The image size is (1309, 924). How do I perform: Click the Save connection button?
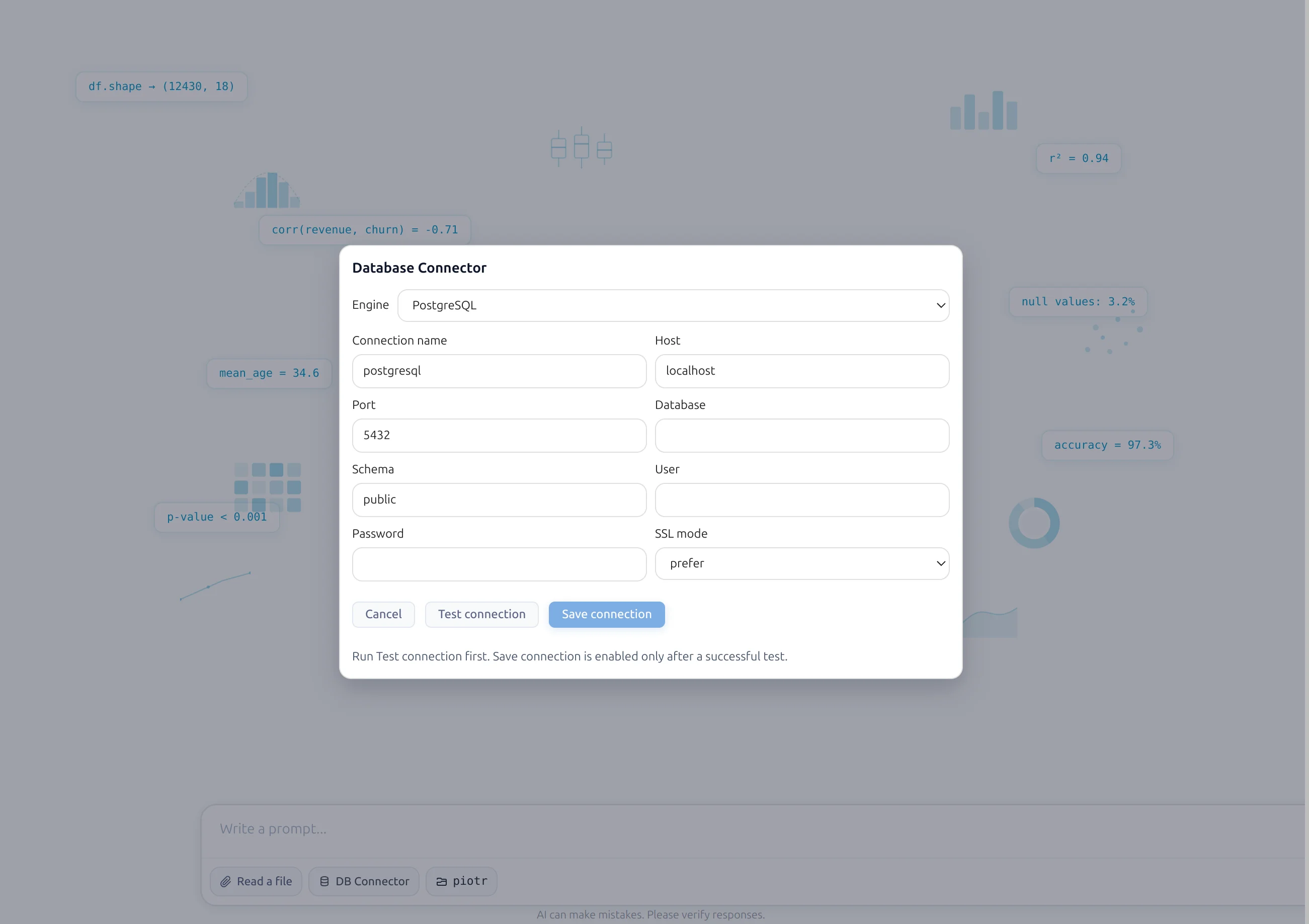coord(607,615)
